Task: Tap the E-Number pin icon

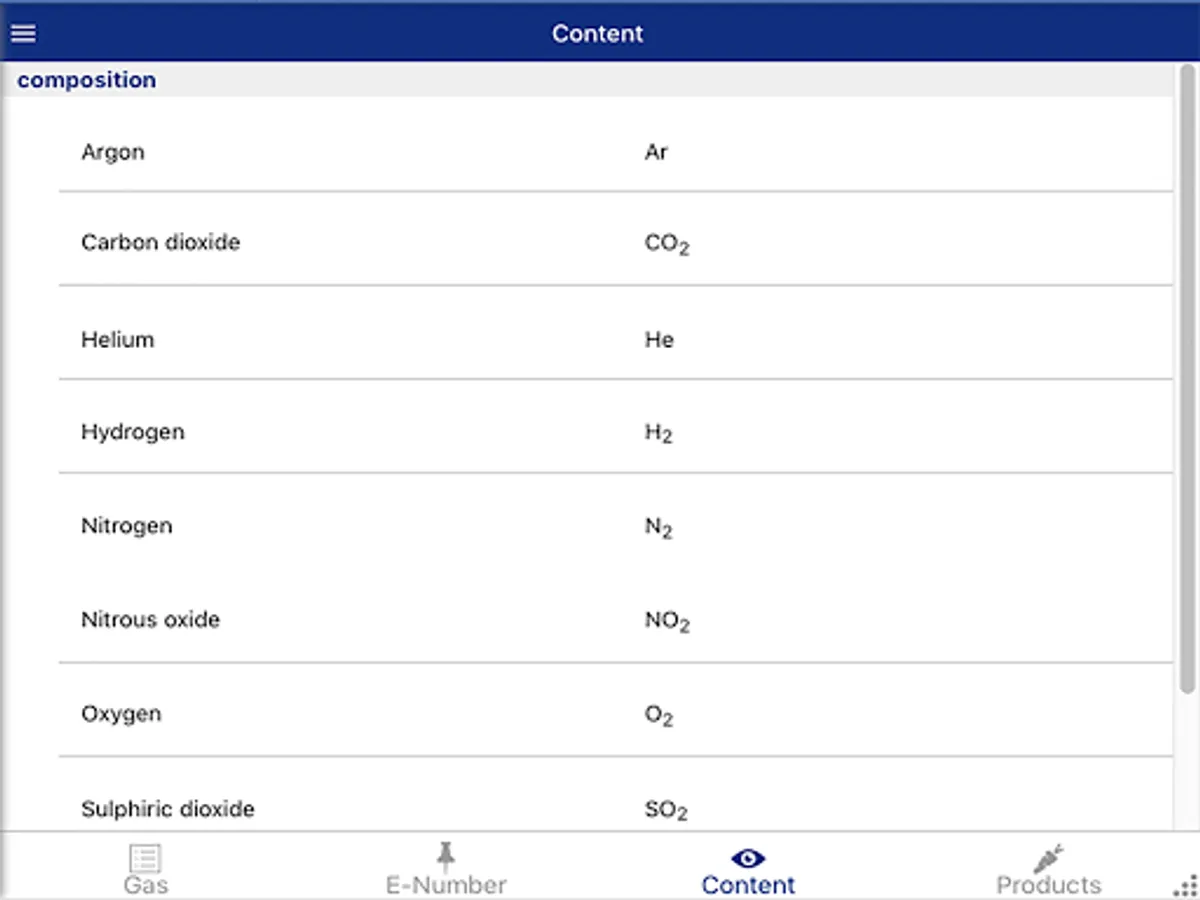Action: click(446, 856)
